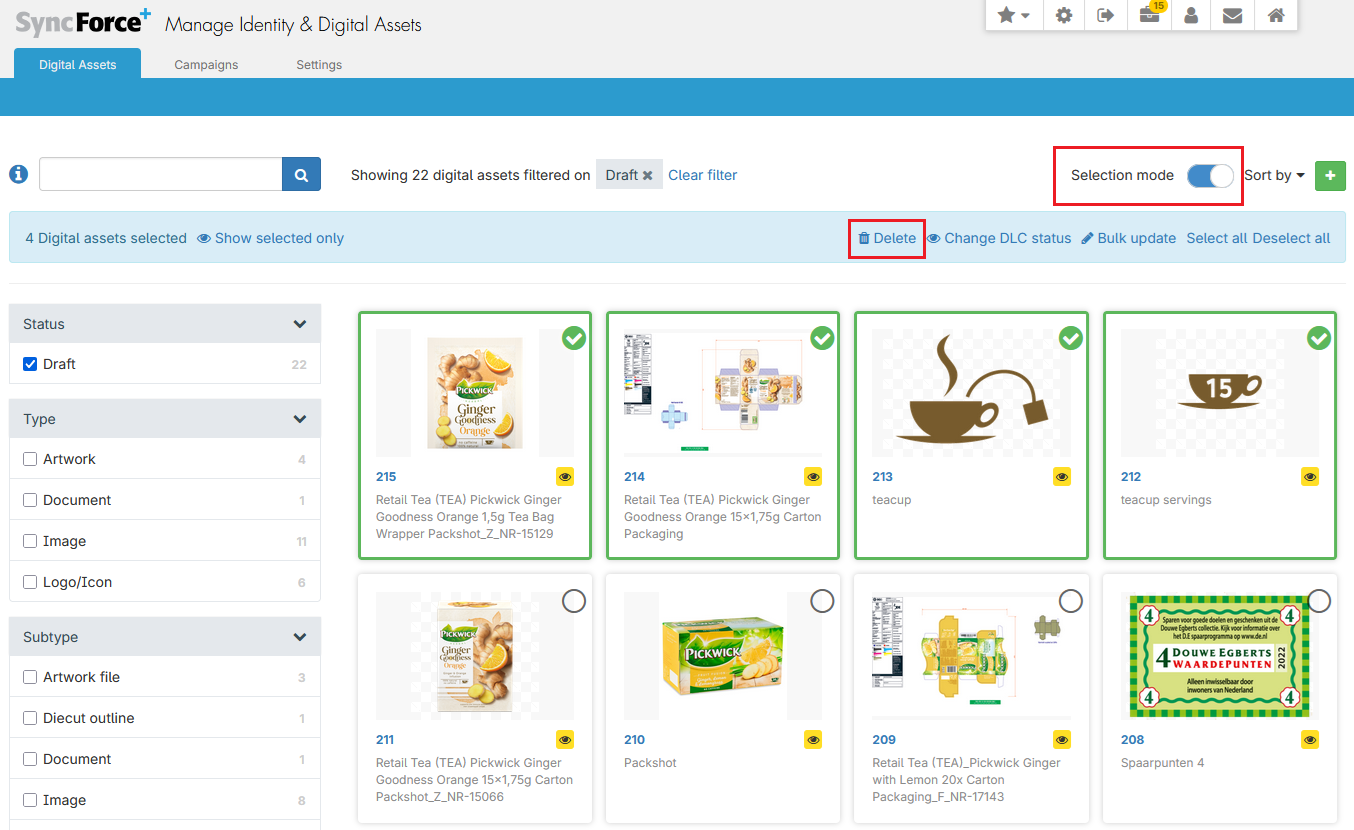Open the settings gear icon

(1064, 15)
